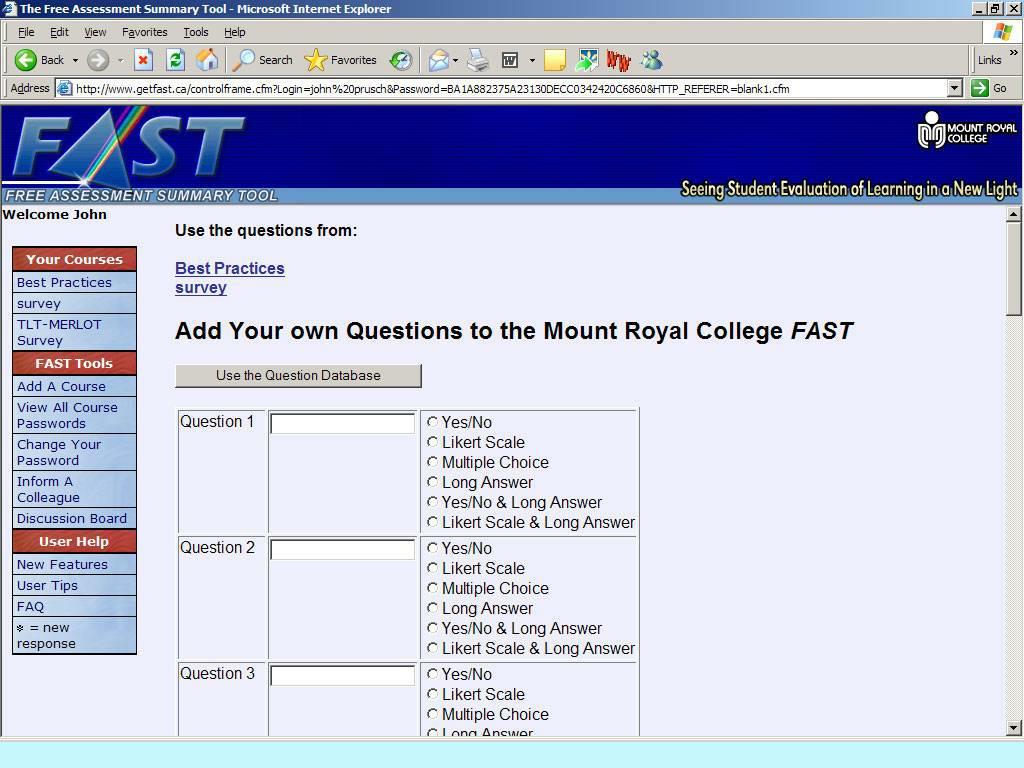
Task: Open the File menu
Action: coord(26,32)
